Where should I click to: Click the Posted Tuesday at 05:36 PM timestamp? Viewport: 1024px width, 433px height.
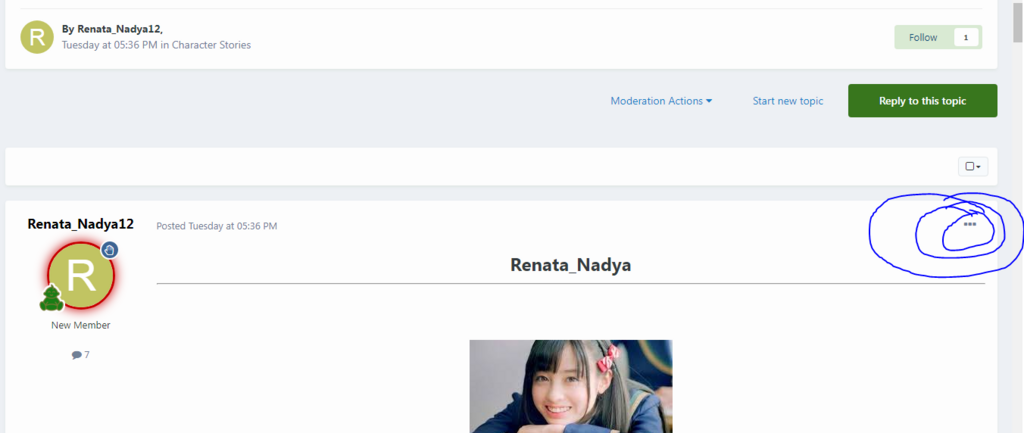pyautogui.click(x=217, y=226)
